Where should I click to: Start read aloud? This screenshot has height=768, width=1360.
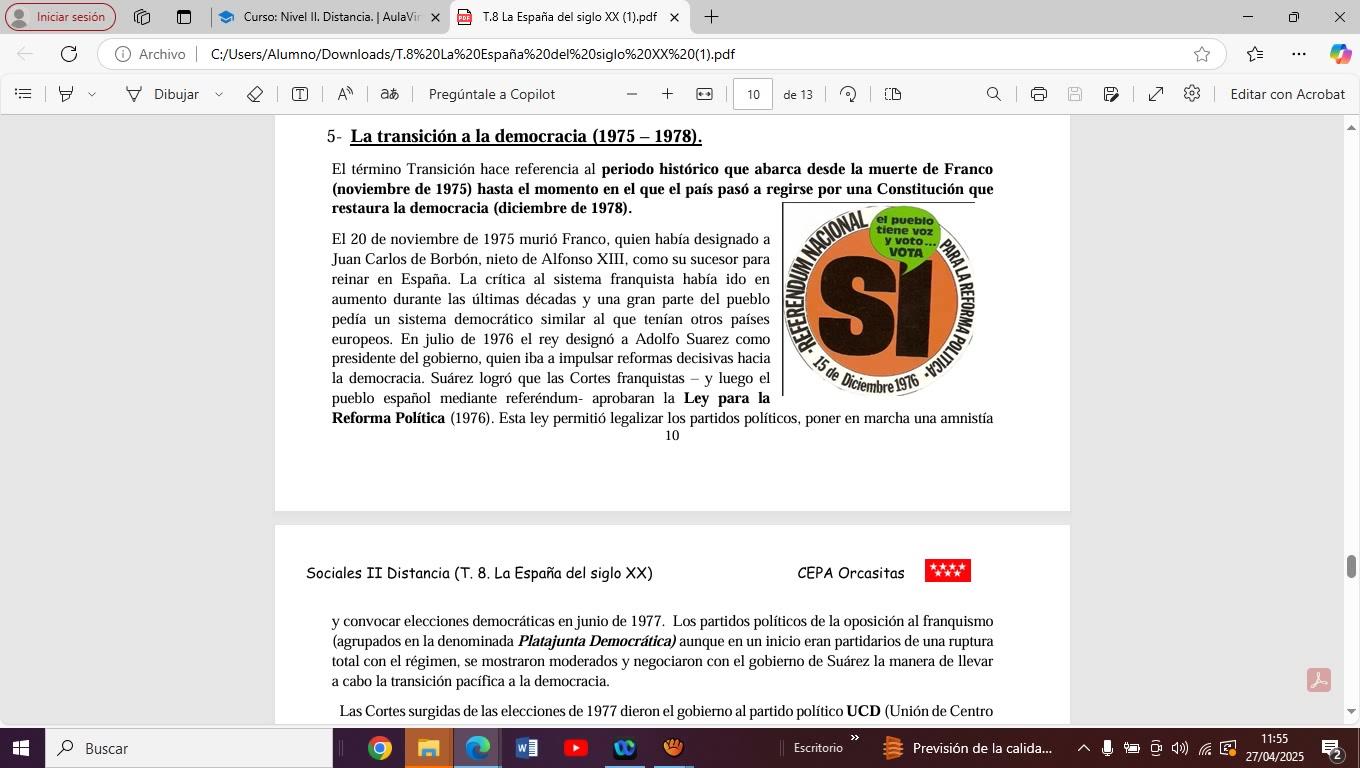[345, 94]
